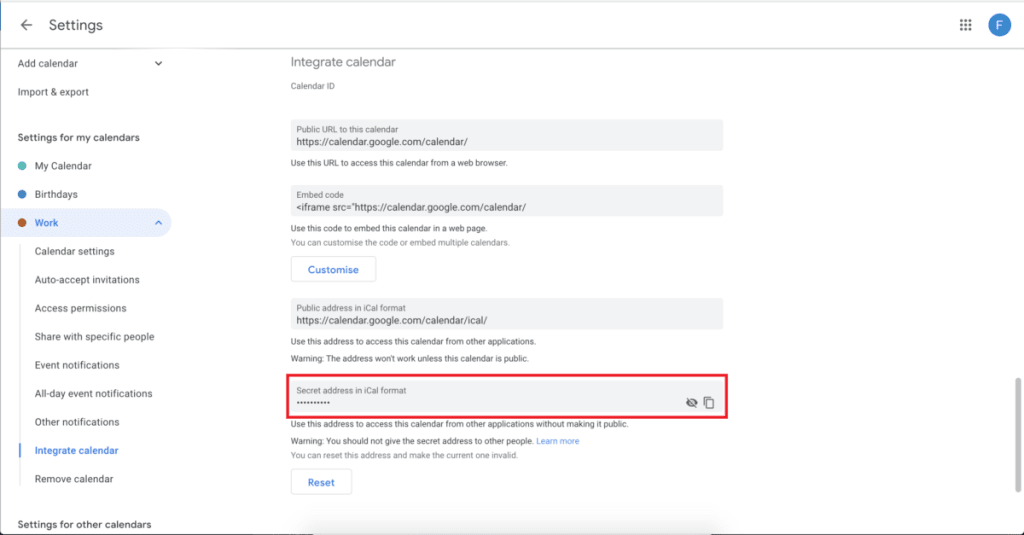Open Calendar settings section
This screenshot has width=1024, height=535.
click(x=74, y=251)
